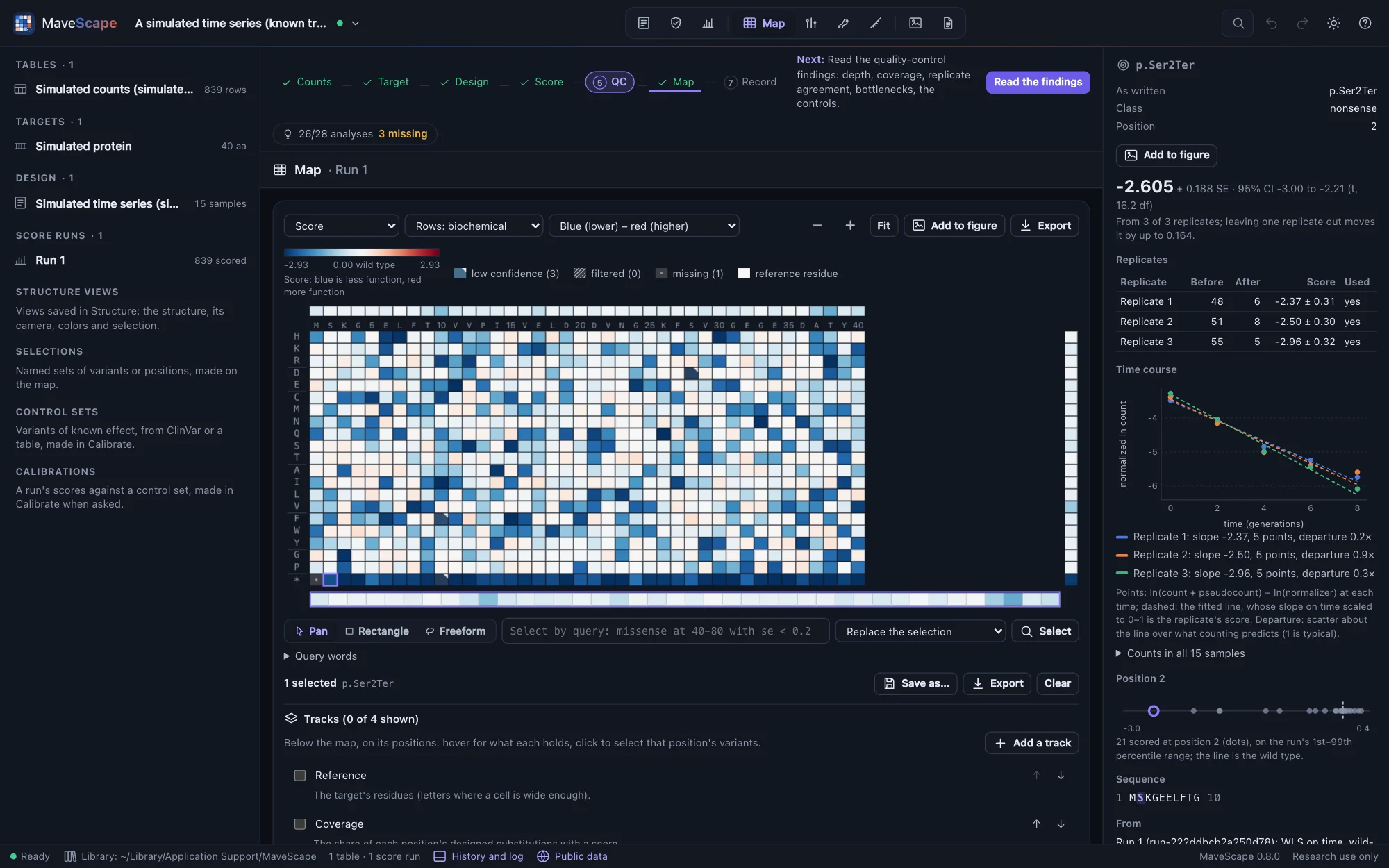
Task: Go to the QC step
Action: pyautogui.click(x=610, y=82)
